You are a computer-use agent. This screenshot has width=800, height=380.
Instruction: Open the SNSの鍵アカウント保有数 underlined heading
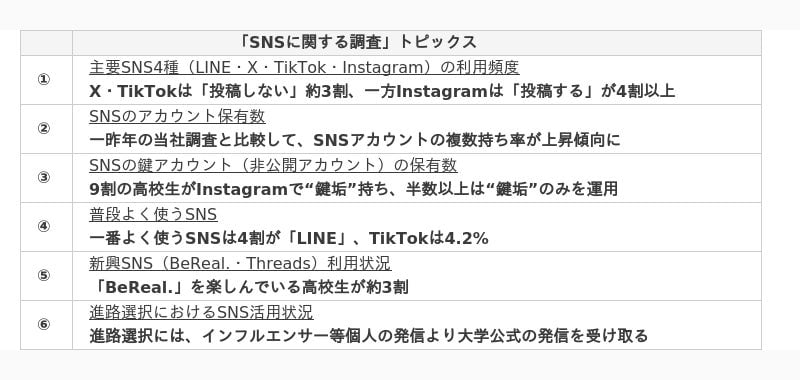tap(273, 165)
